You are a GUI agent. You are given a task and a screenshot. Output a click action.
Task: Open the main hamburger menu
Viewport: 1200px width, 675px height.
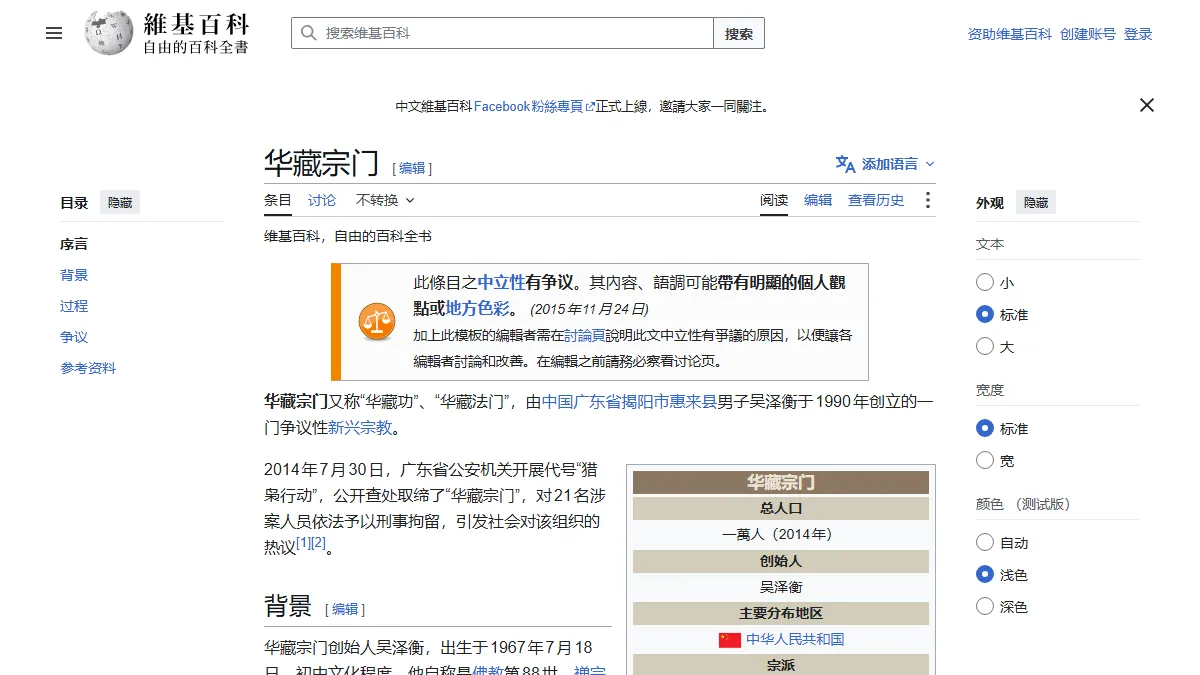54,33
